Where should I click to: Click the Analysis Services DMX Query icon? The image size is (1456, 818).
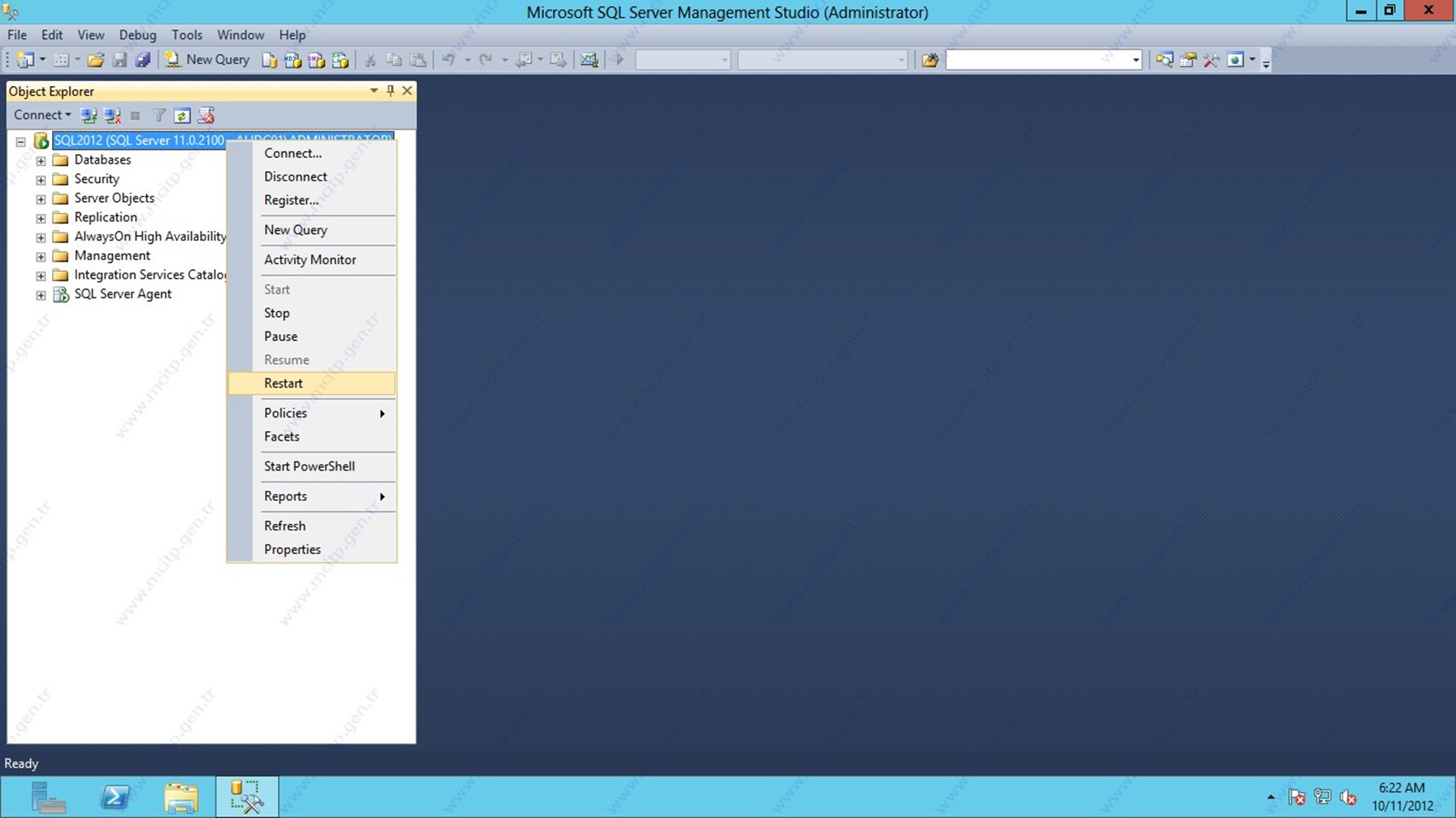point(316,60)
